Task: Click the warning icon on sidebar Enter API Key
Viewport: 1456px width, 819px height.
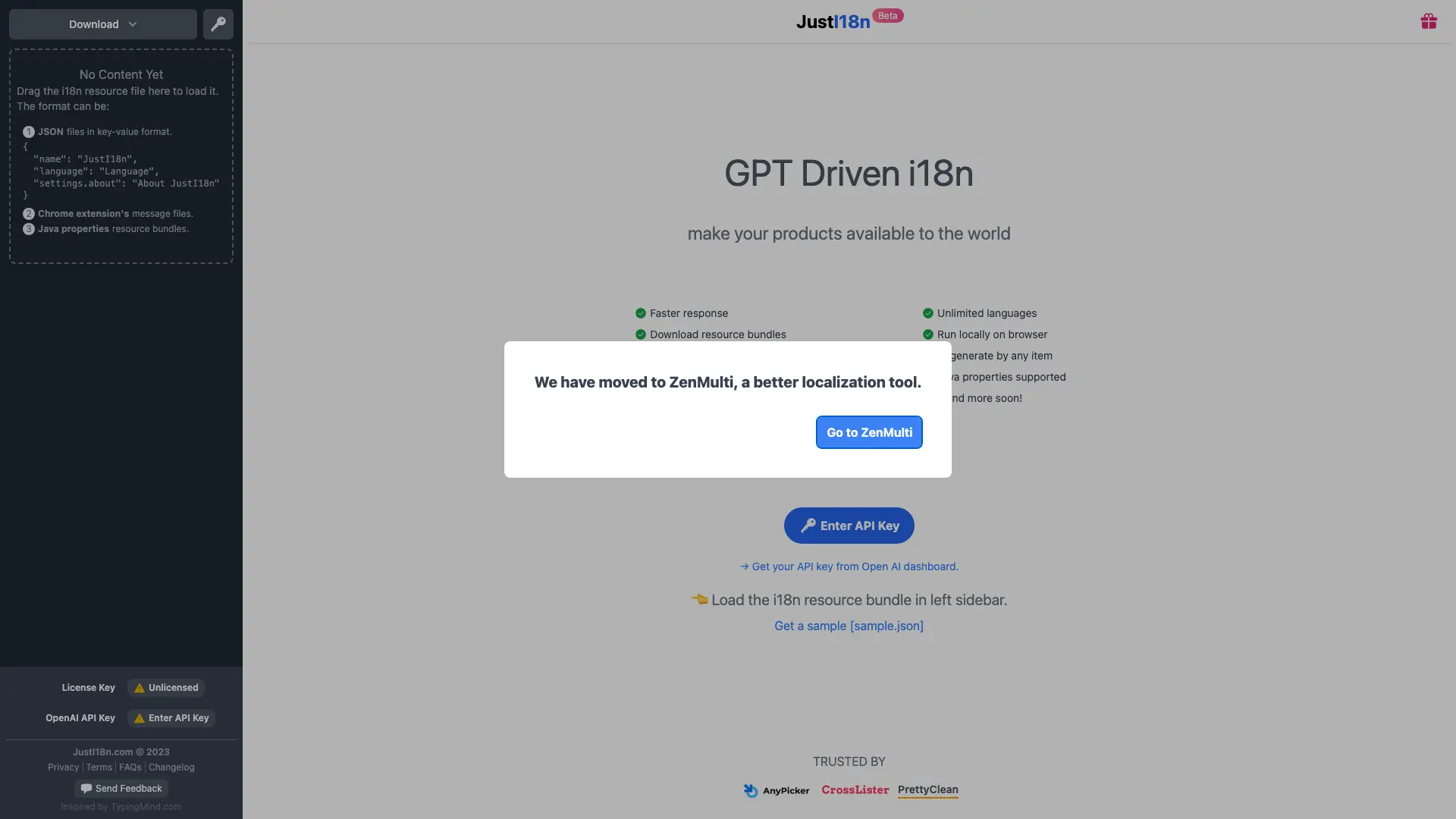Action: tap(140, 719)
